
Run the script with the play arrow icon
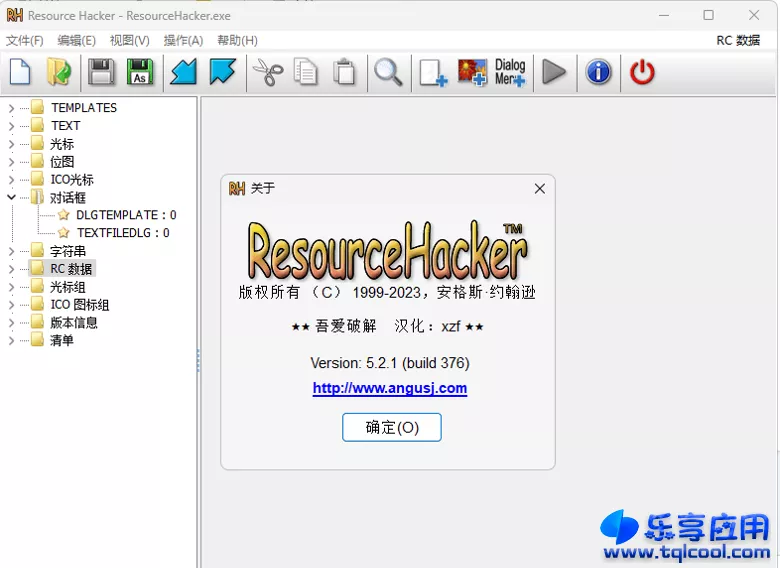click(x=554, y=72)
